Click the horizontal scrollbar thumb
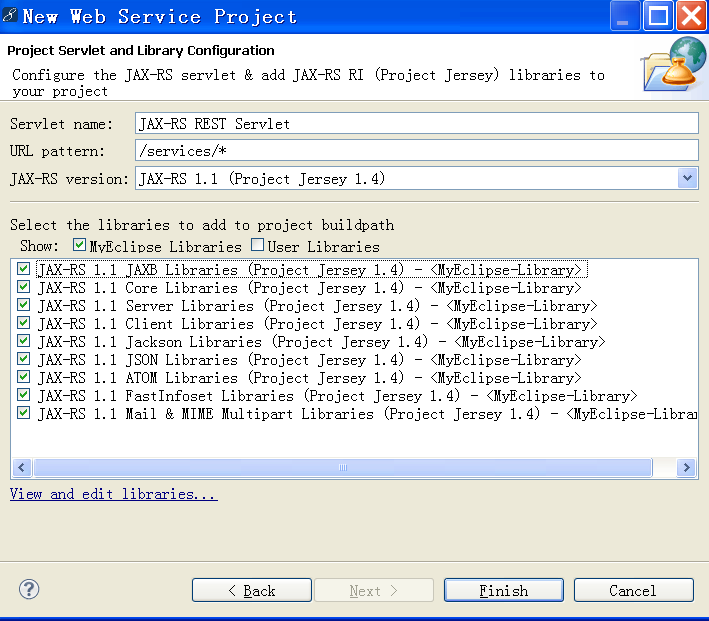 343,467
